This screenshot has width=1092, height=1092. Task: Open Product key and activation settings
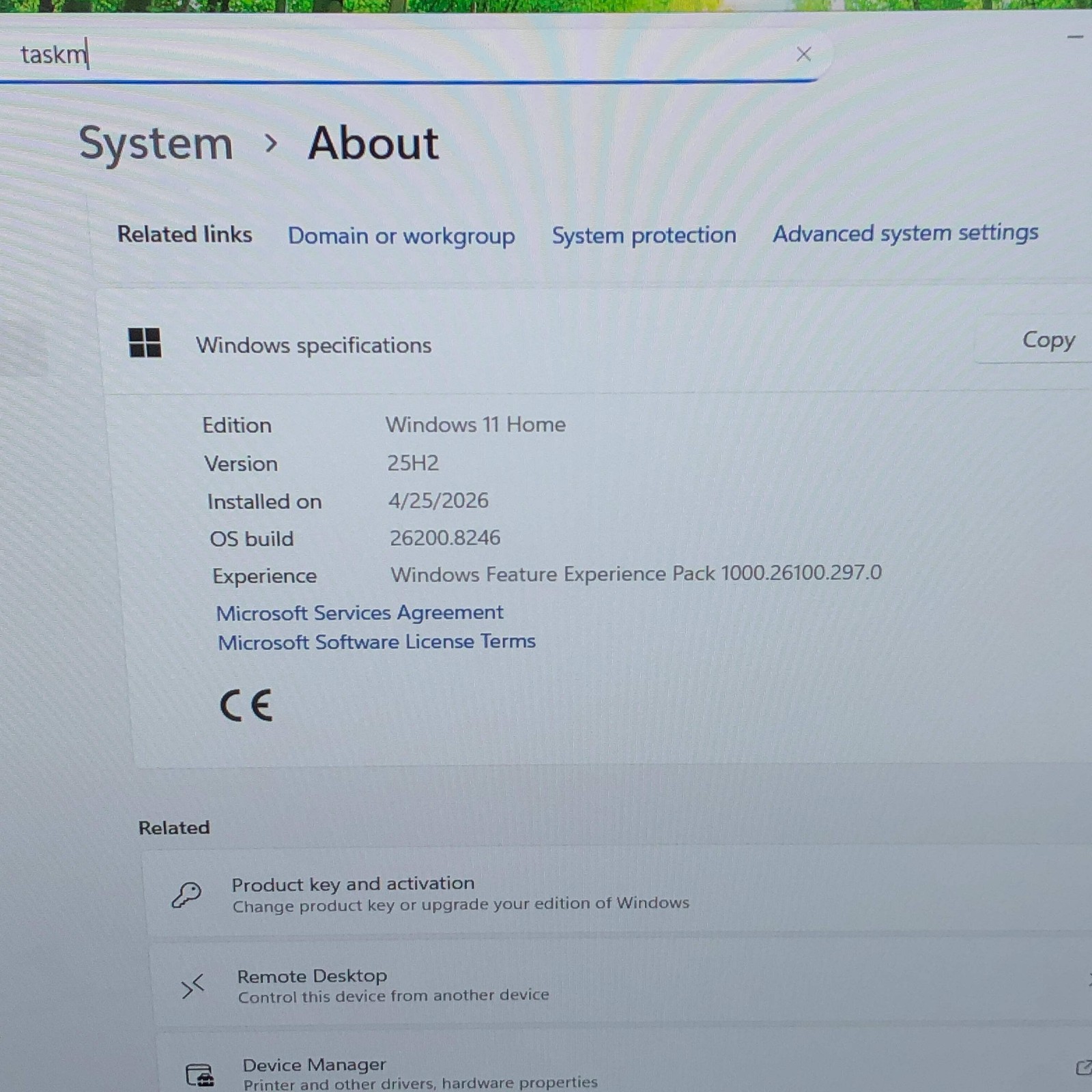pos(618,893)
